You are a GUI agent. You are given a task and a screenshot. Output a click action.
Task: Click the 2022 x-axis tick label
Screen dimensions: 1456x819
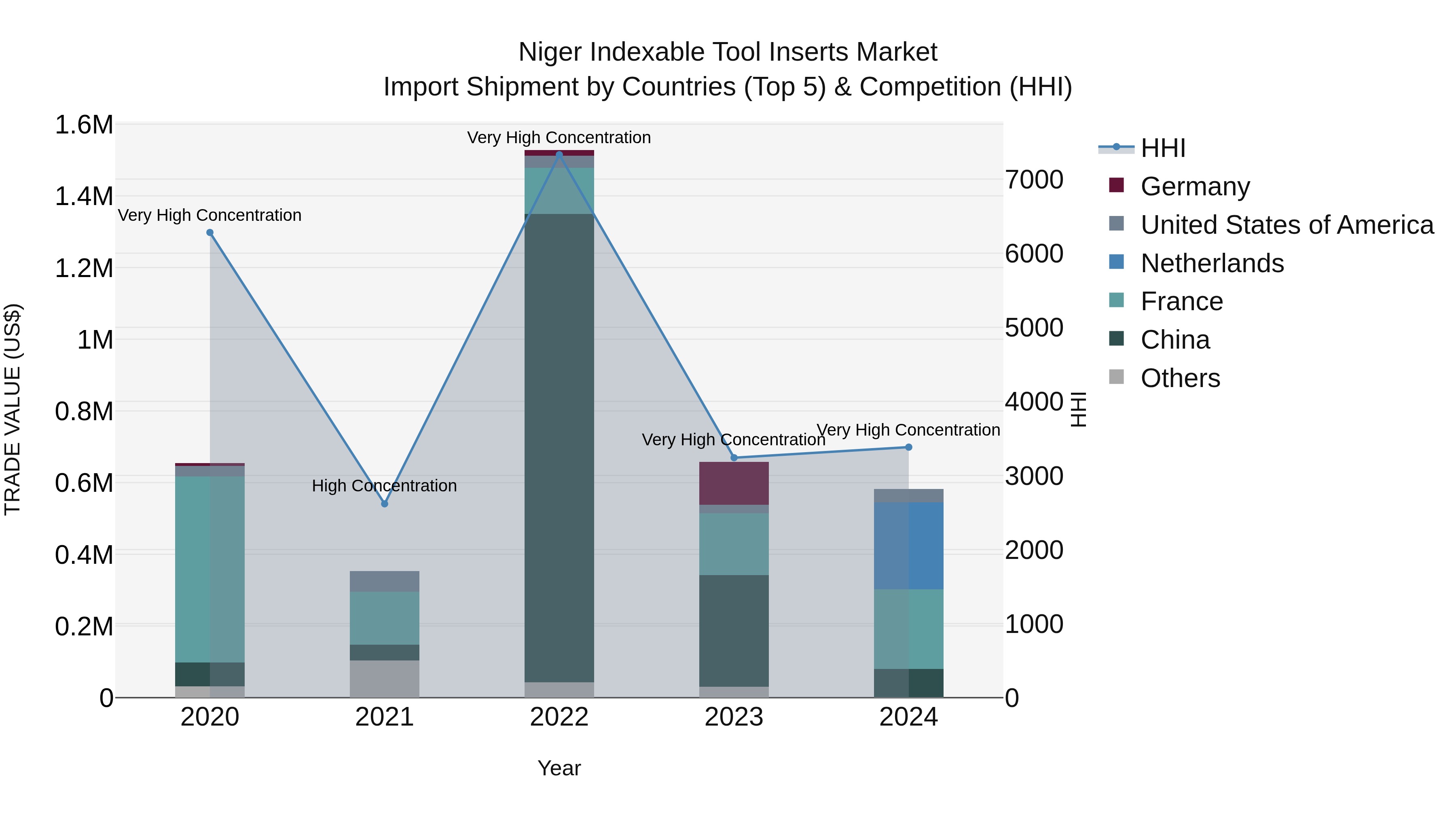pos(559,717)
